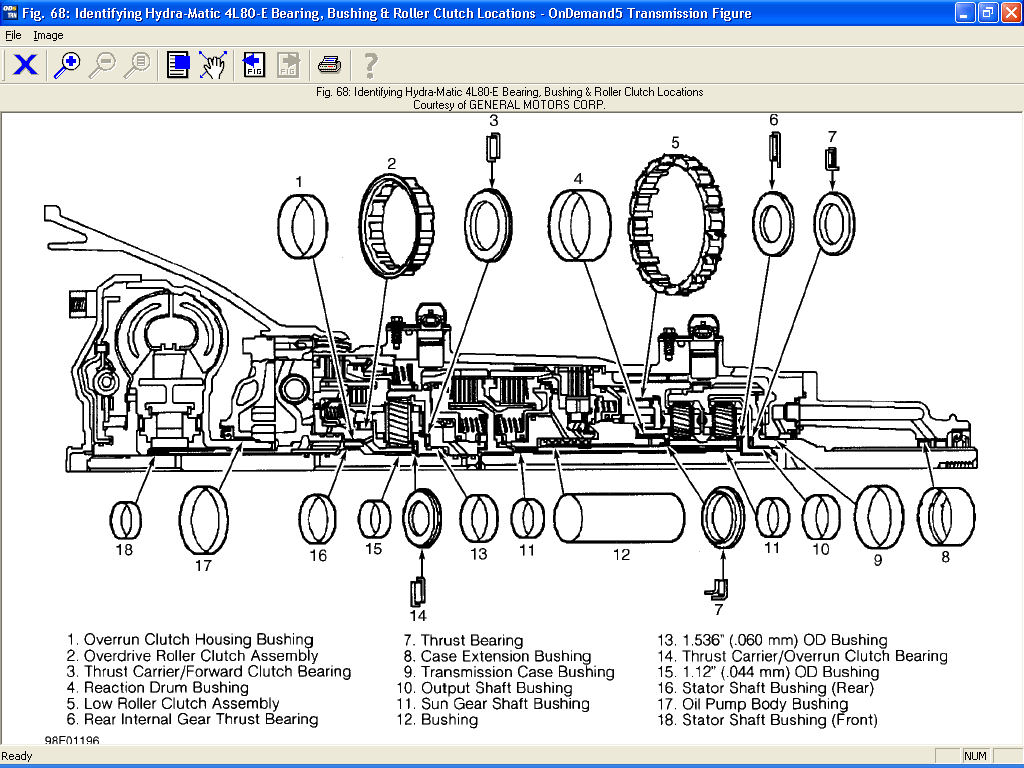Screen dimensions: 1024x768
Task: Go to previous figure with blue arrow FIG icon
Action: [x=253, y=65]
